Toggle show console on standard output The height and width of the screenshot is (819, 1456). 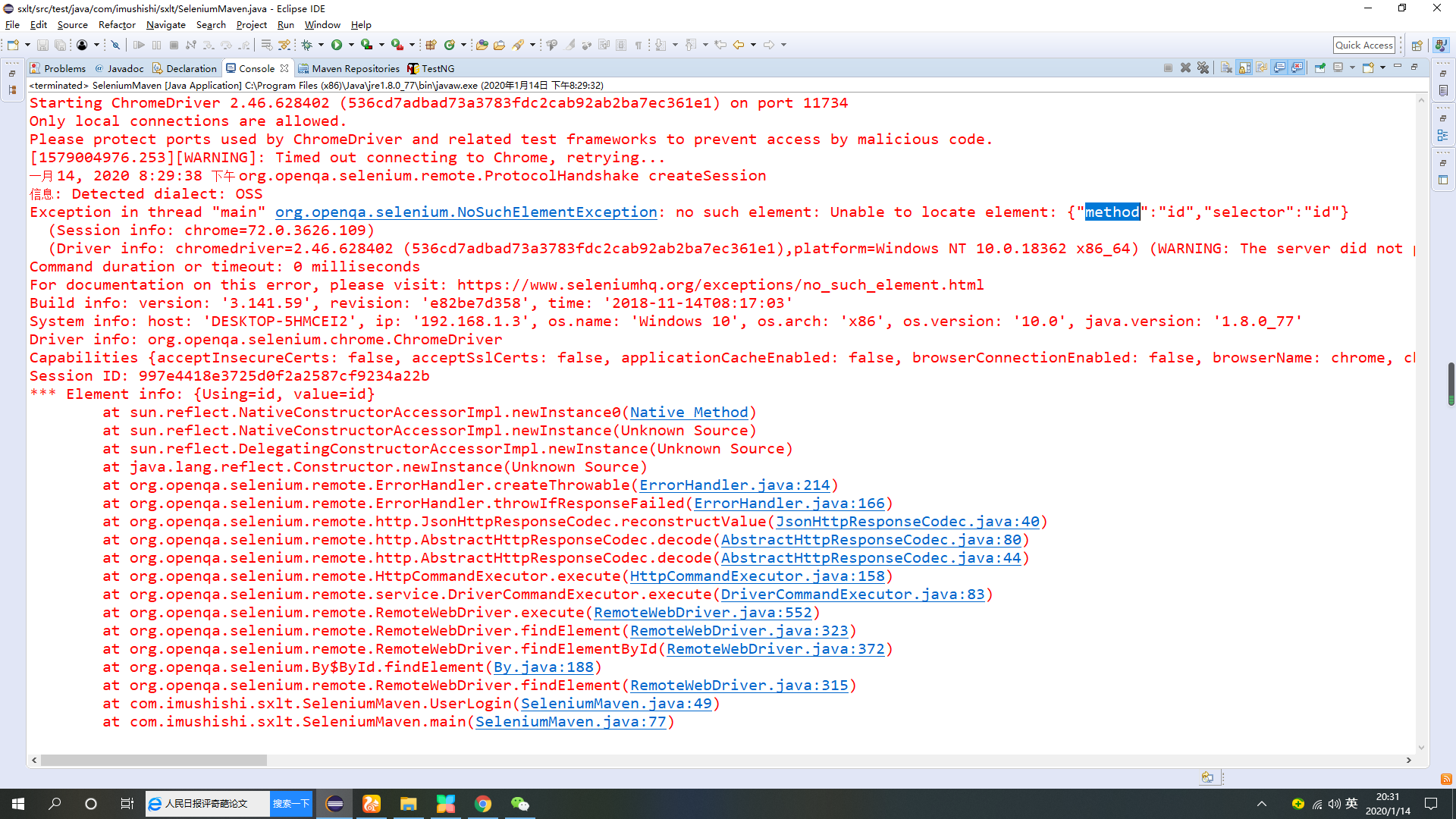1279,68
